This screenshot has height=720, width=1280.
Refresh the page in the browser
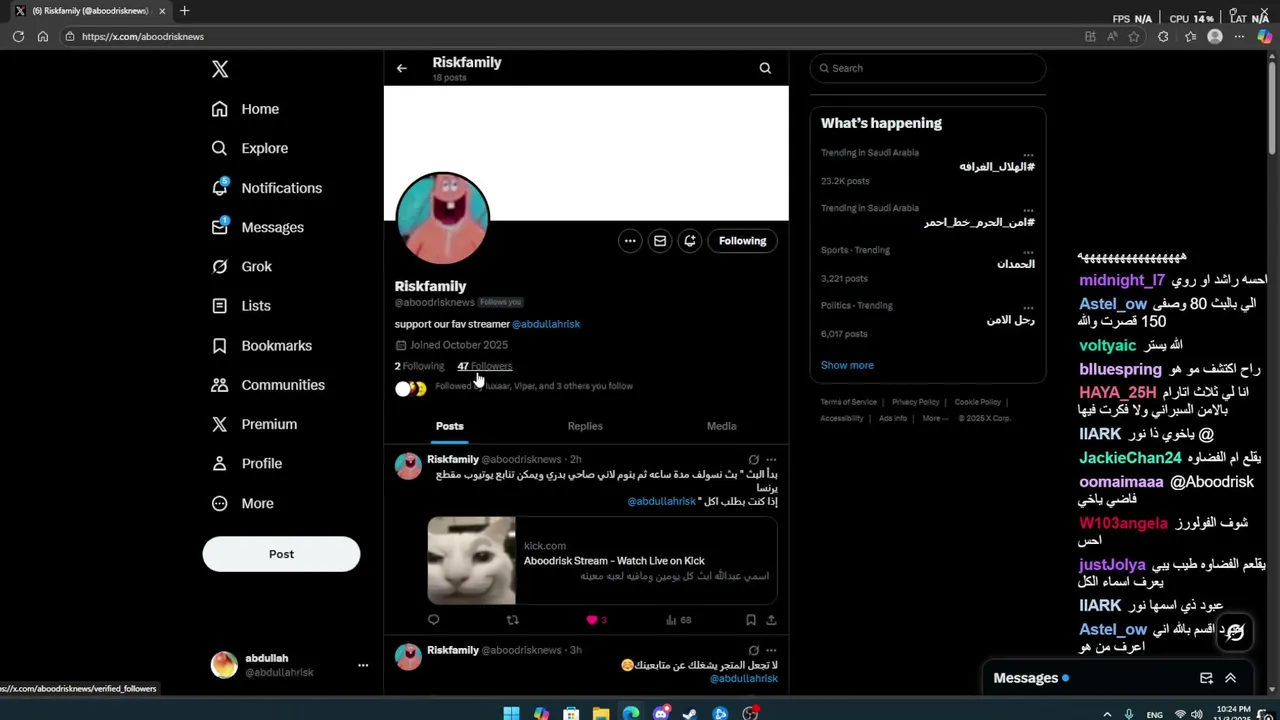(x=18, y=36)
